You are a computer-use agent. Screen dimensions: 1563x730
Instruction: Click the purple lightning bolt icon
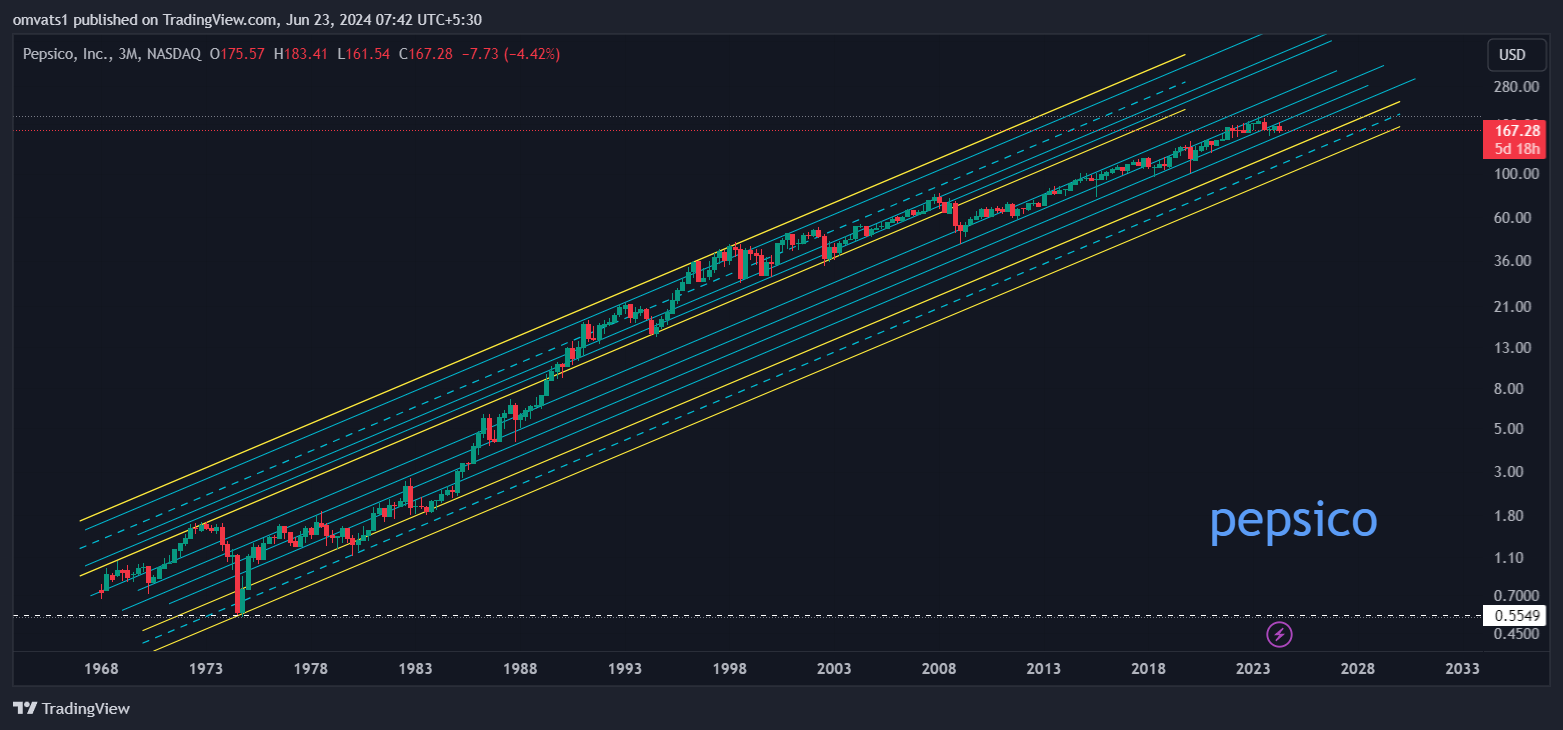click(x=1279, y=633)
